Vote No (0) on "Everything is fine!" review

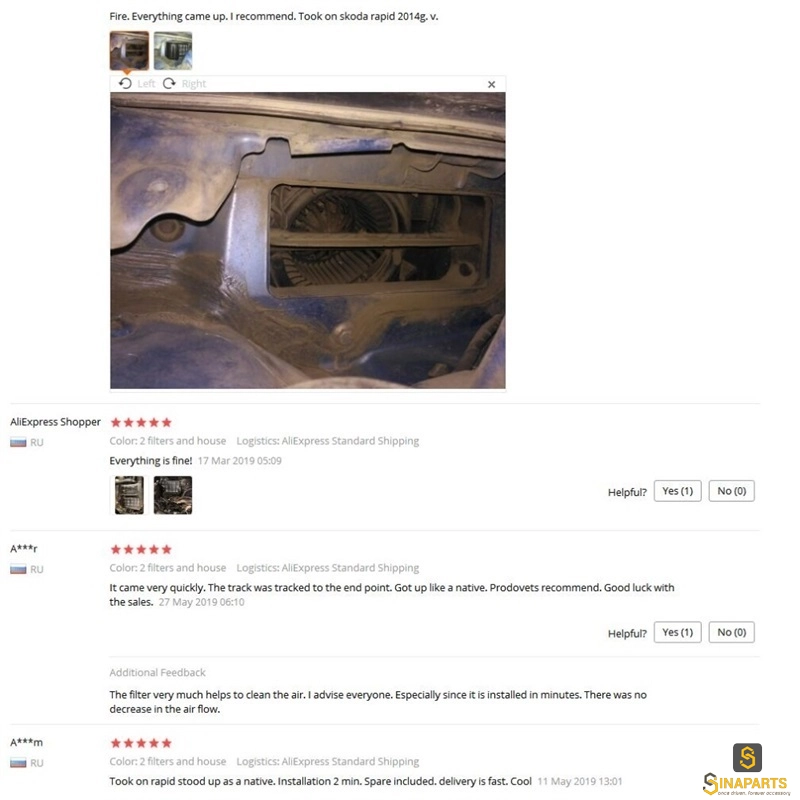(x=732, y=491)
